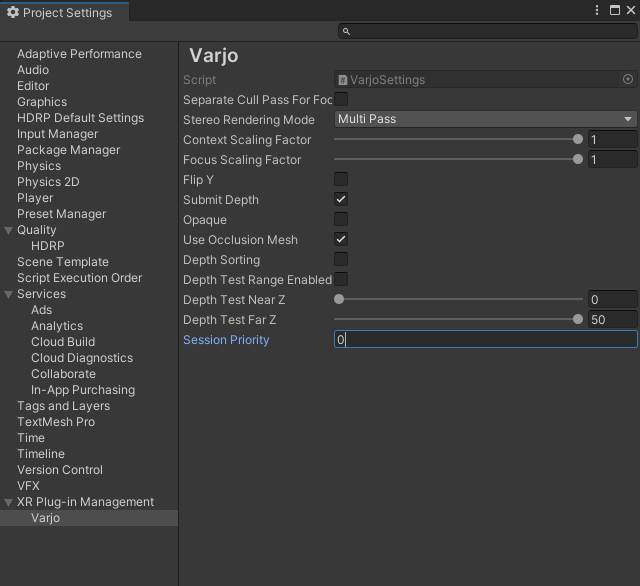Collapse the Services tree section arrow
The height and width of the screenshot is (586, 640).
pyautogui.click(x=8, y=295)
